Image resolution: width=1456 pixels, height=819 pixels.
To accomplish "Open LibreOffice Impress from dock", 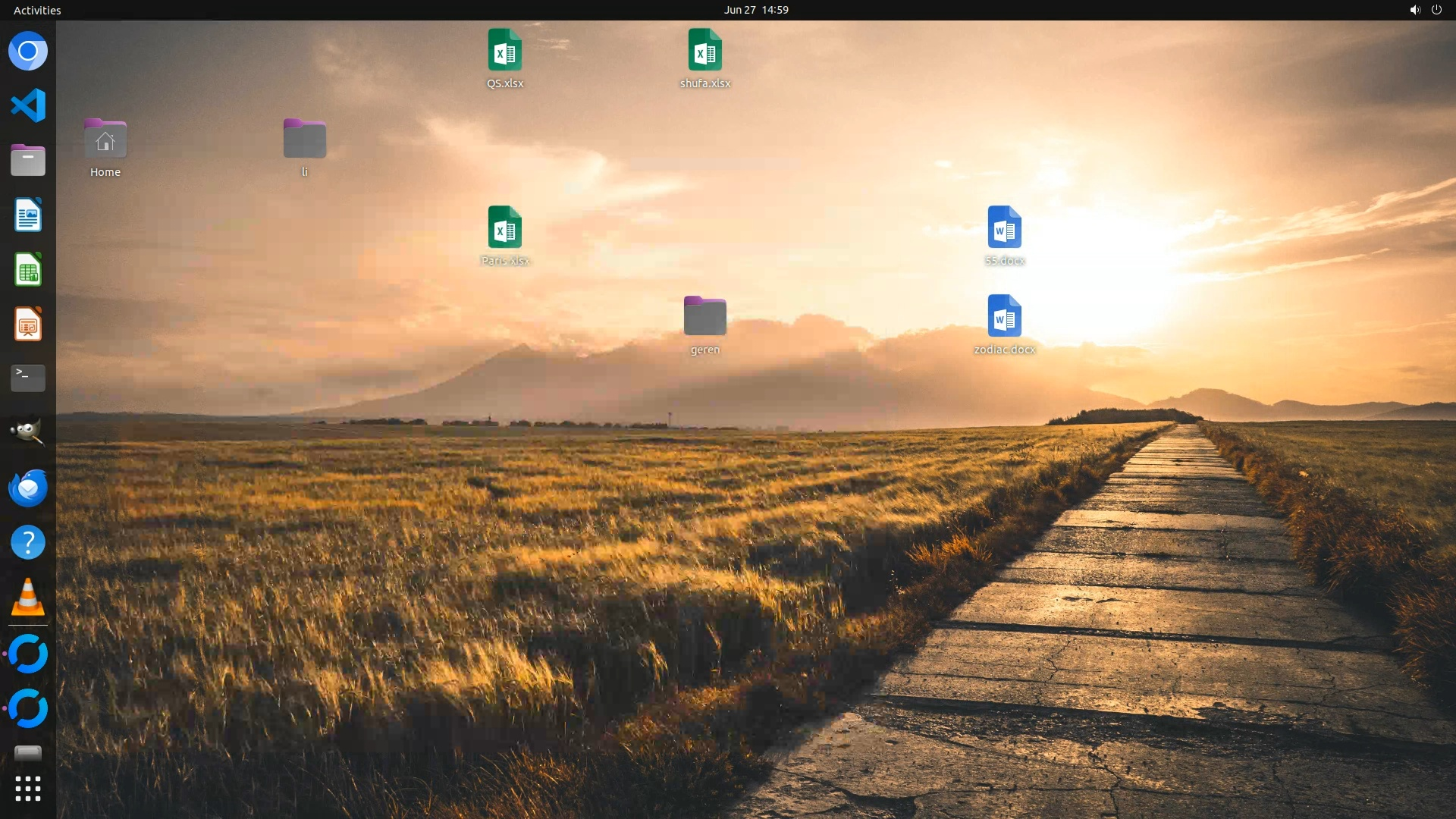I will 28,325.
